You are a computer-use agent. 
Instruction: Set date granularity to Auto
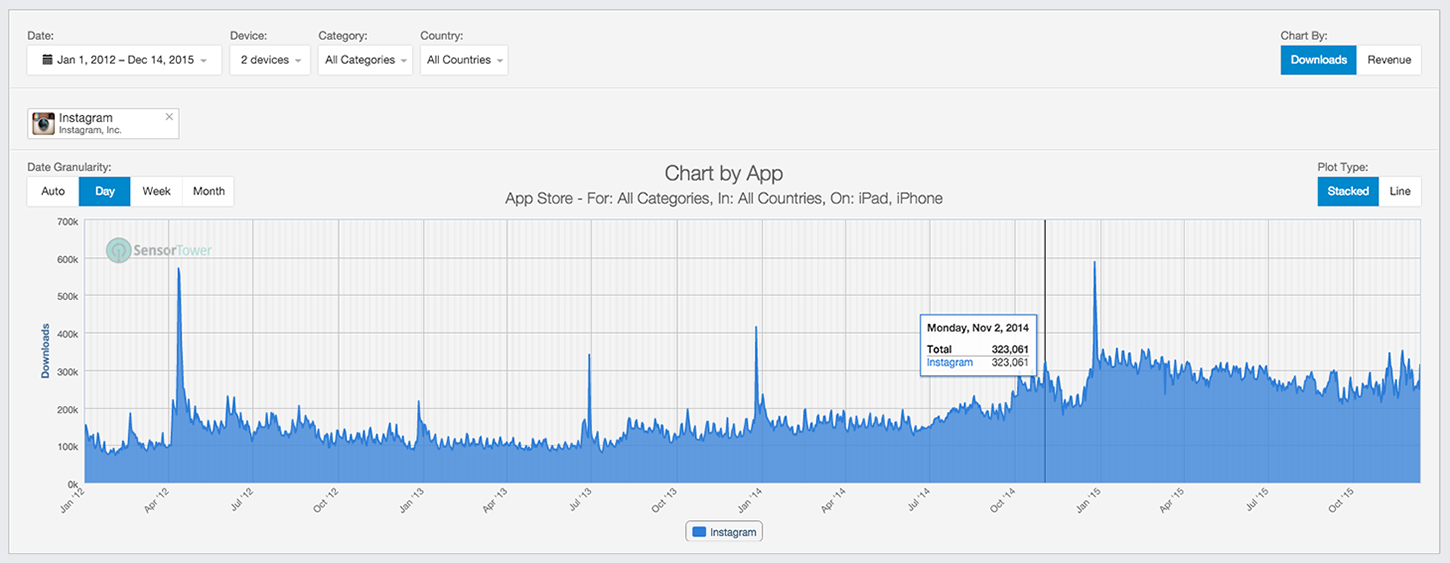coord(53,191)
